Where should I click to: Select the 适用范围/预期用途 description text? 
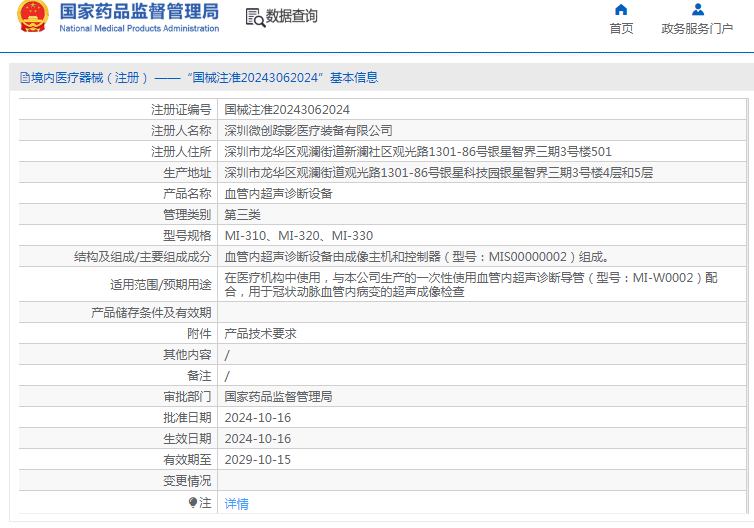pyautogui.click(x=471, y=285)
